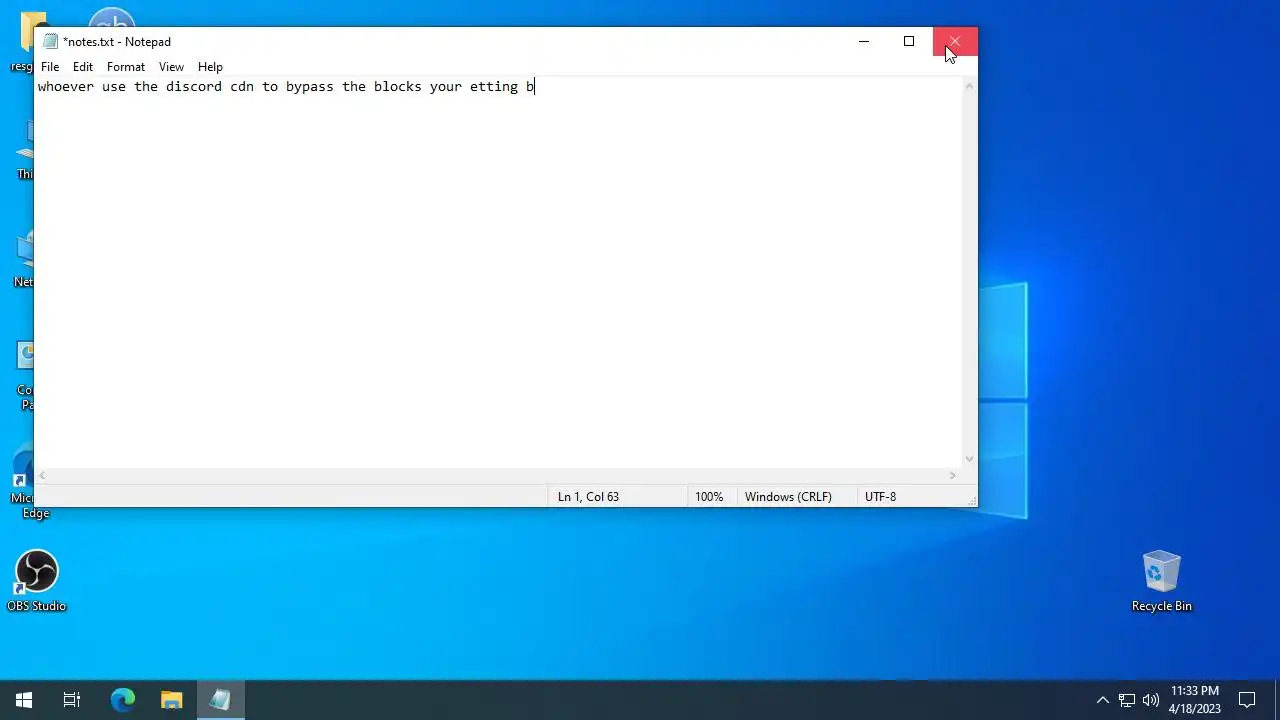This screenshot has height=720, width=1280.
Task: Click vertical scrollbar up arrow
Action: (969, 87)
